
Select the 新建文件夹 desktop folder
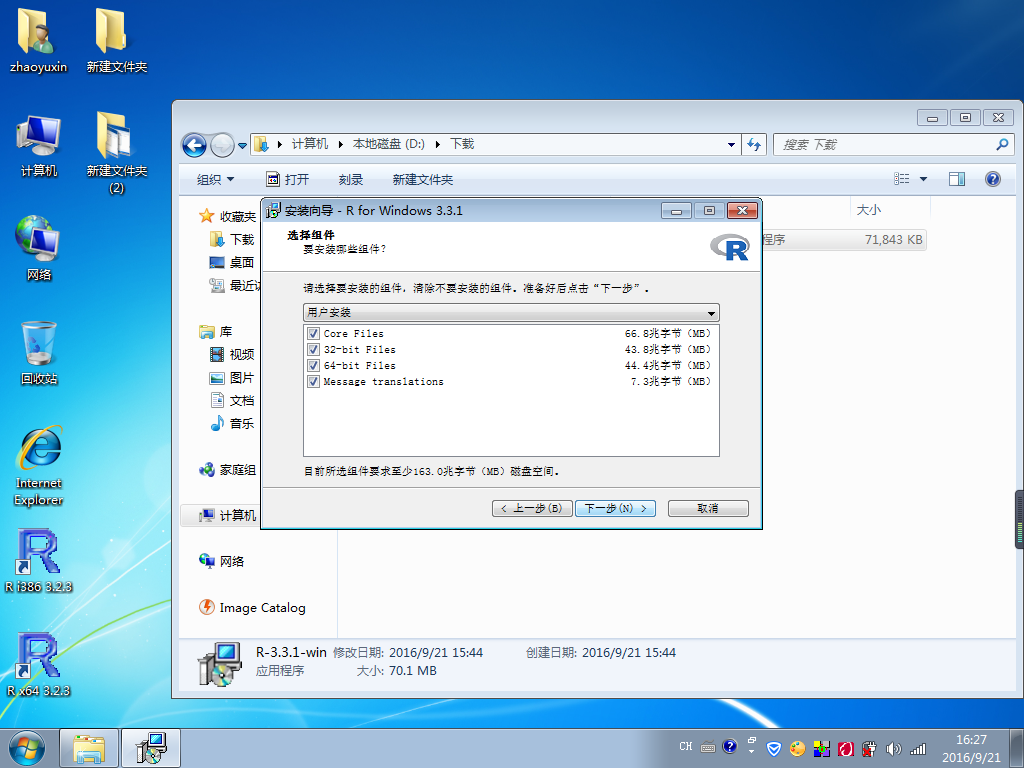tap(116, 39)
